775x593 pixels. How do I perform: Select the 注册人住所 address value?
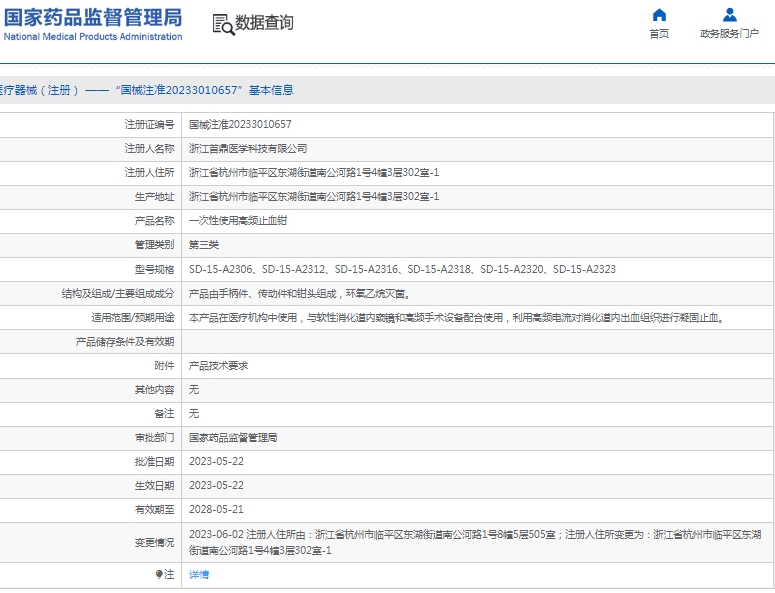point(314,172)
